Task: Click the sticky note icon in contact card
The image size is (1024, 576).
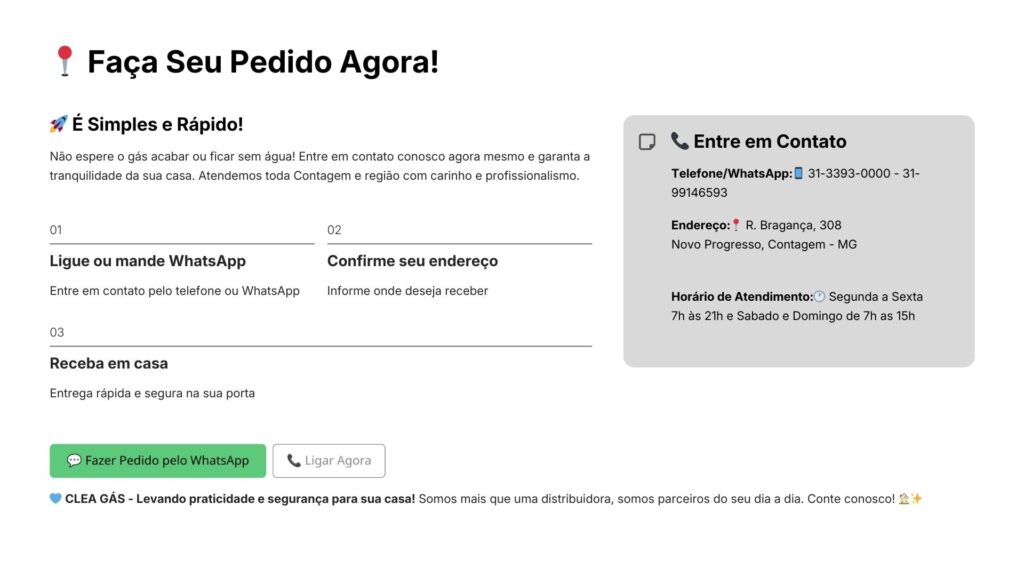Action: (647, 142)
